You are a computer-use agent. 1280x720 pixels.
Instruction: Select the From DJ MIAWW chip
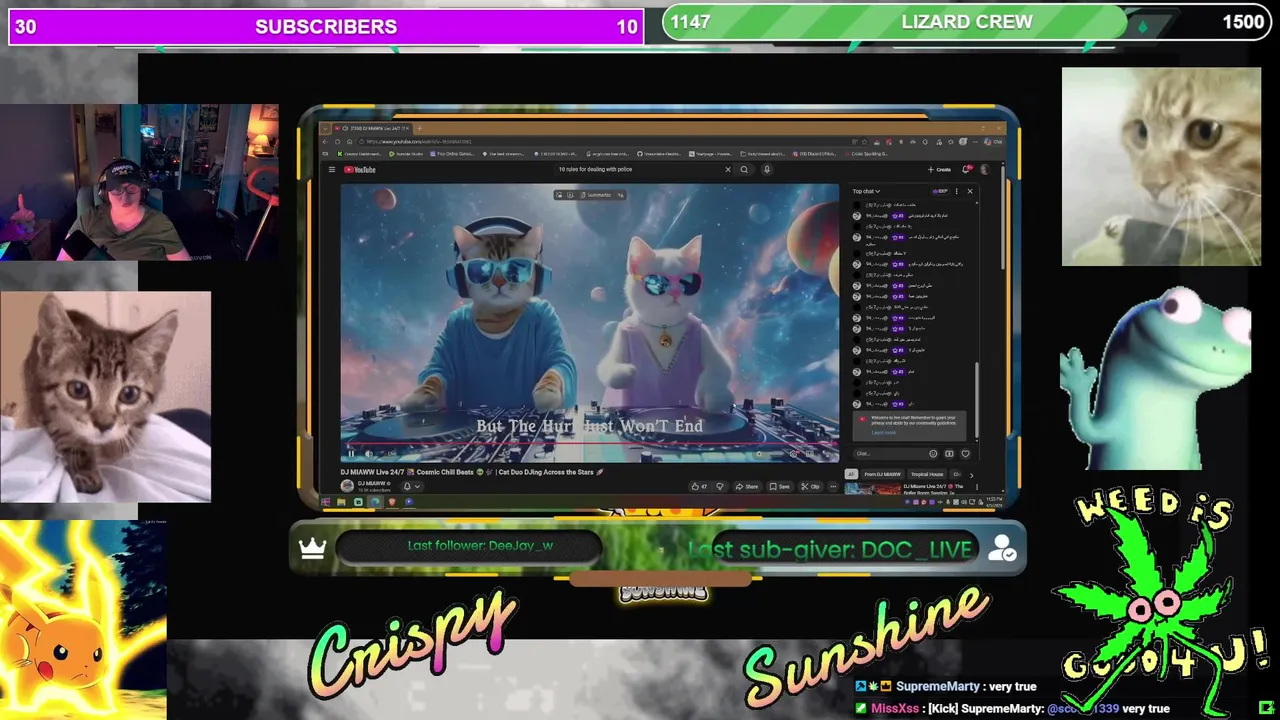point(883,474)
